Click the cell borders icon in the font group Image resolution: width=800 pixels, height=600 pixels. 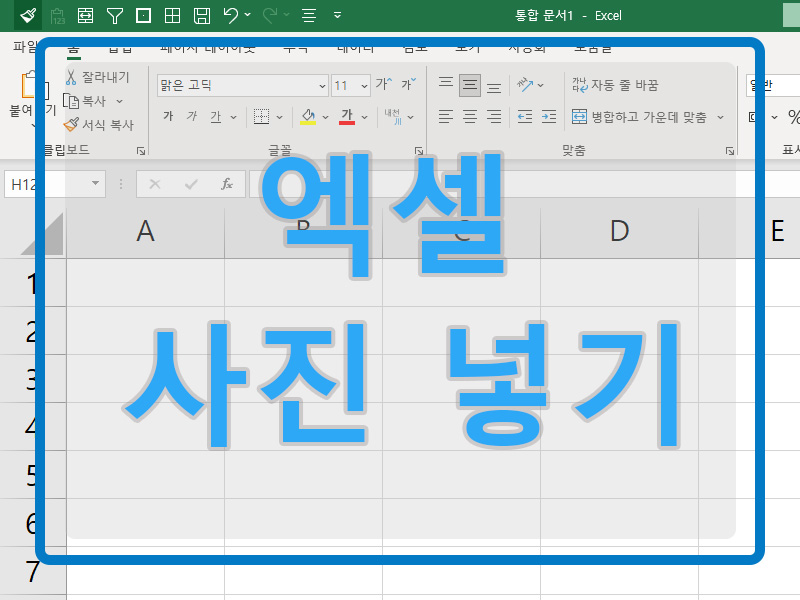pyautogui.click(x=261, y=117)
